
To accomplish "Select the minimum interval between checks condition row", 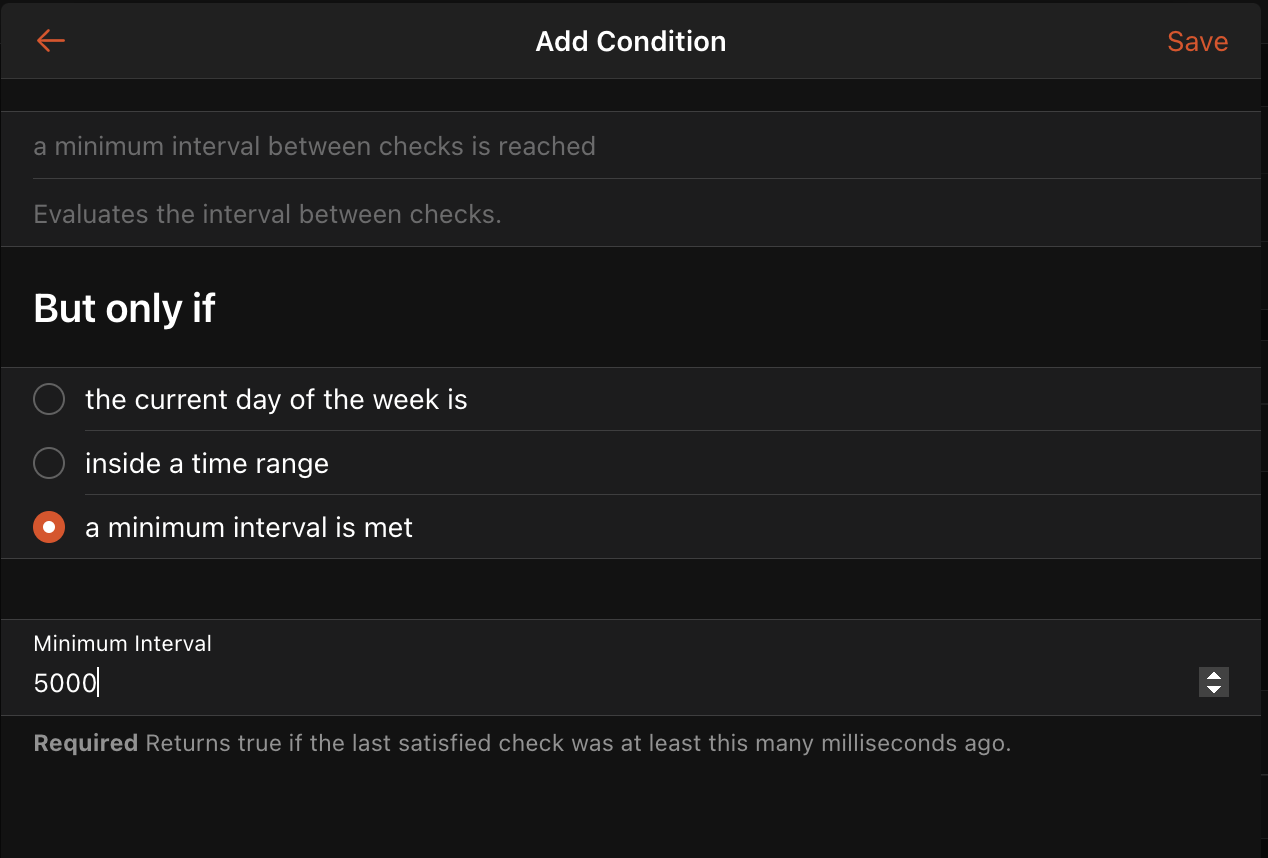I will 314,146.
